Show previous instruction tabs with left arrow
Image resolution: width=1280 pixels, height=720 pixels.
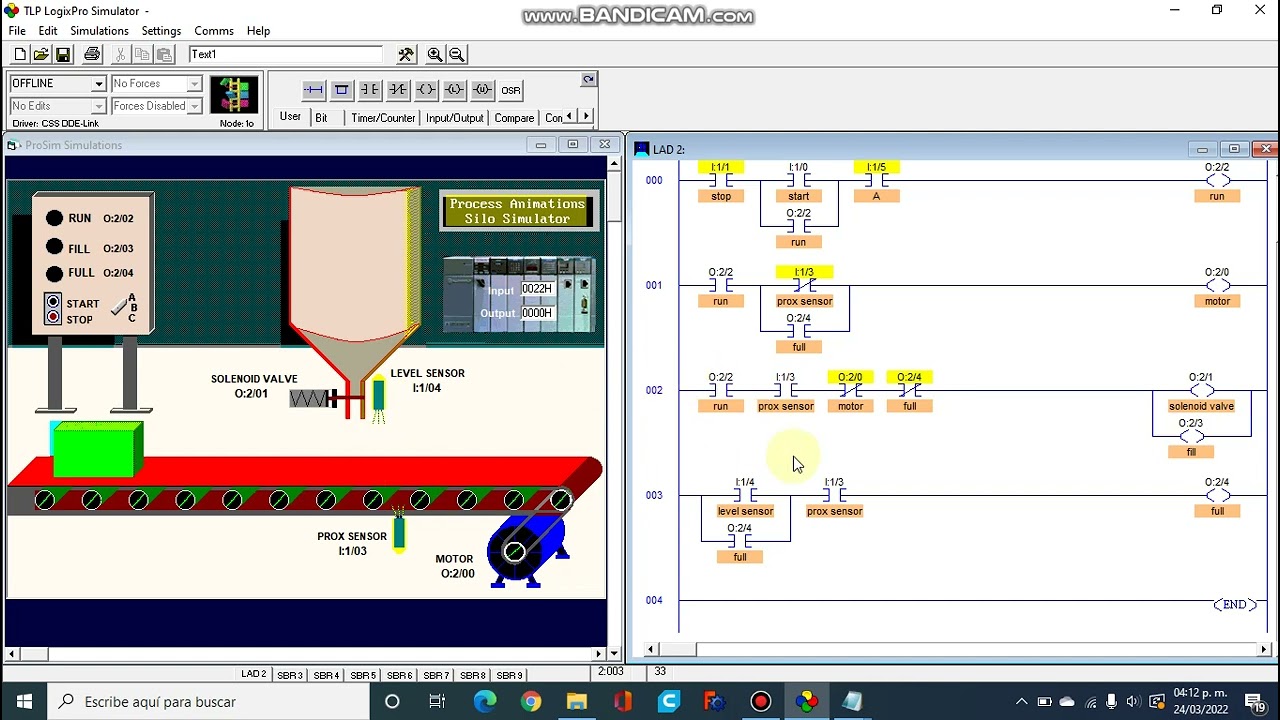tap(572, 117)
